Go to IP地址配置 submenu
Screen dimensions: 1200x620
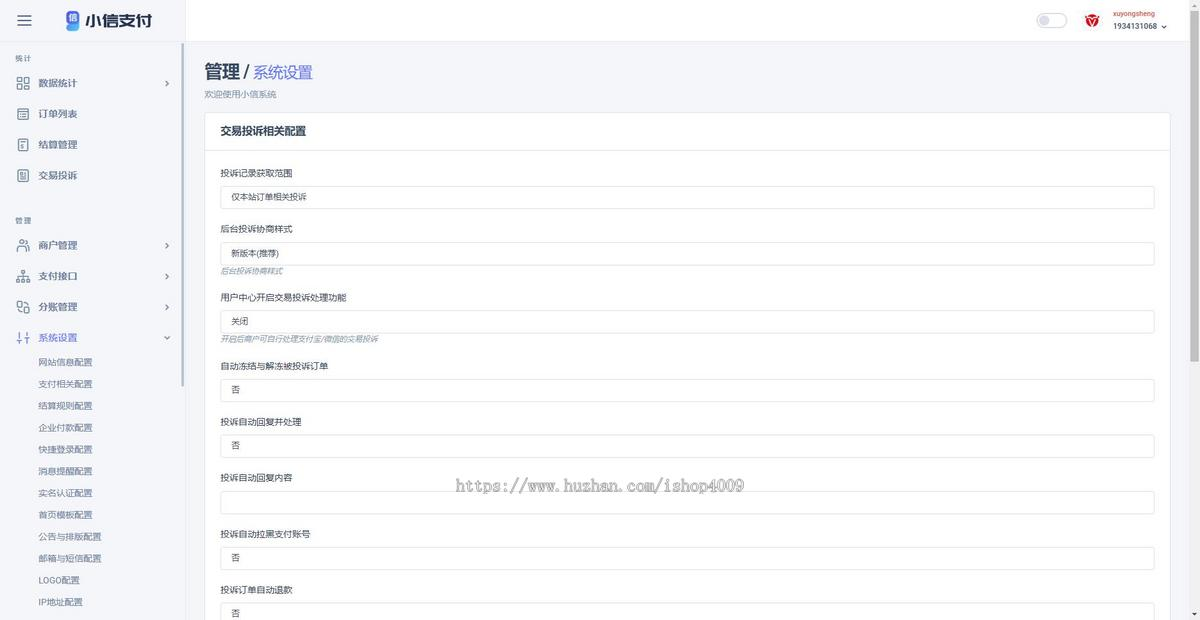pyautogui.click(x=61, y=603)
